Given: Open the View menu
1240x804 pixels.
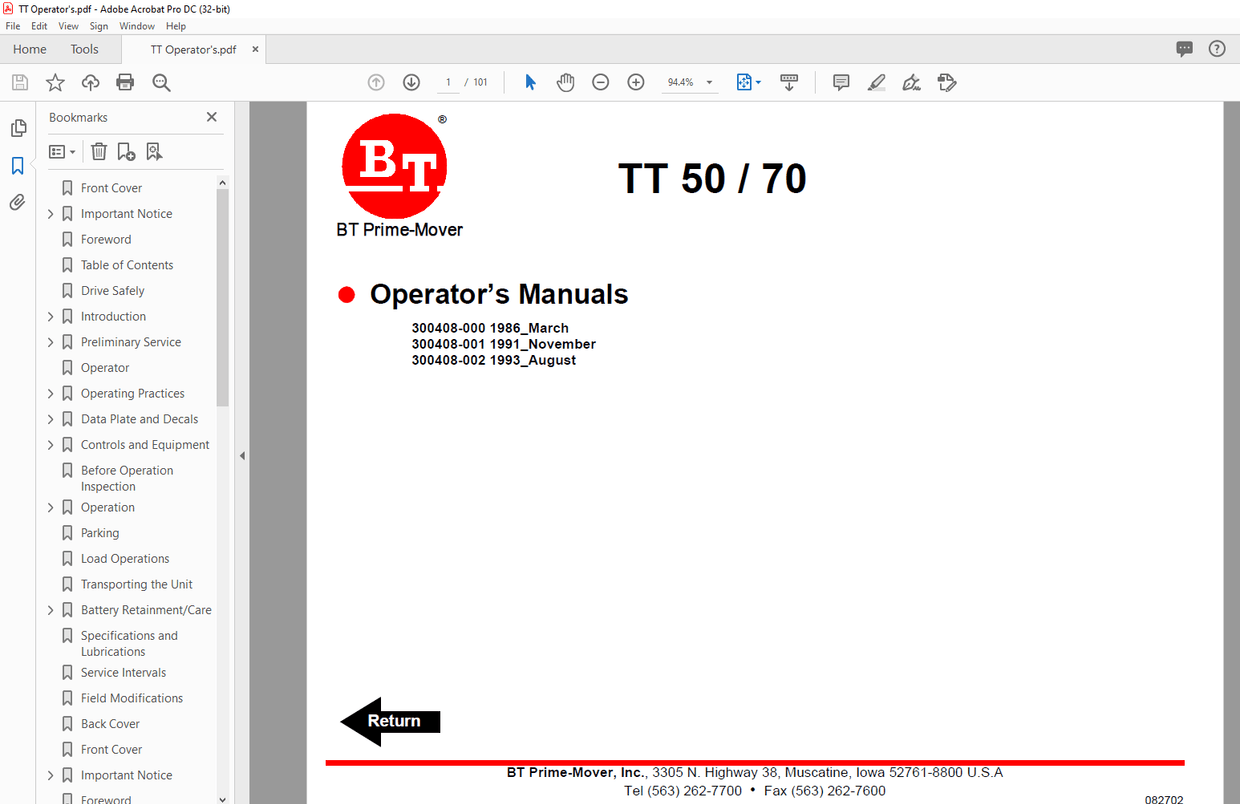Looking at the screenshot, I should [x=68, y=26].
